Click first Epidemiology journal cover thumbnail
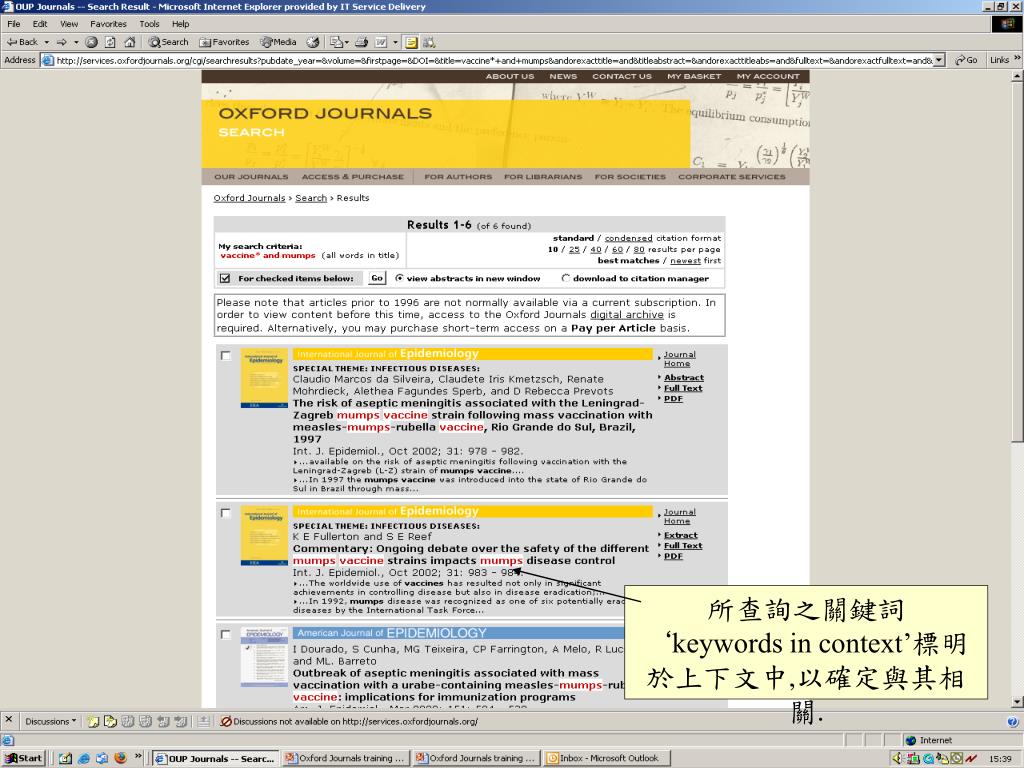 pyautogui.click(x=264, y=378)
